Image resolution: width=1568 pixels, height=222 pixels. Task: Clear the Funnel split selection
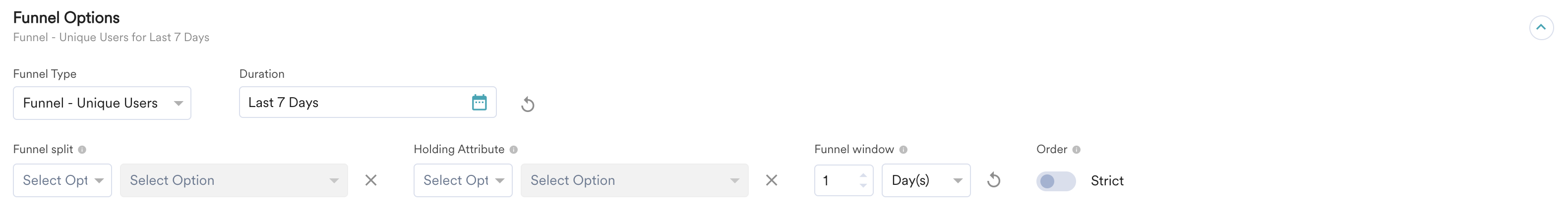click(371, 180)
